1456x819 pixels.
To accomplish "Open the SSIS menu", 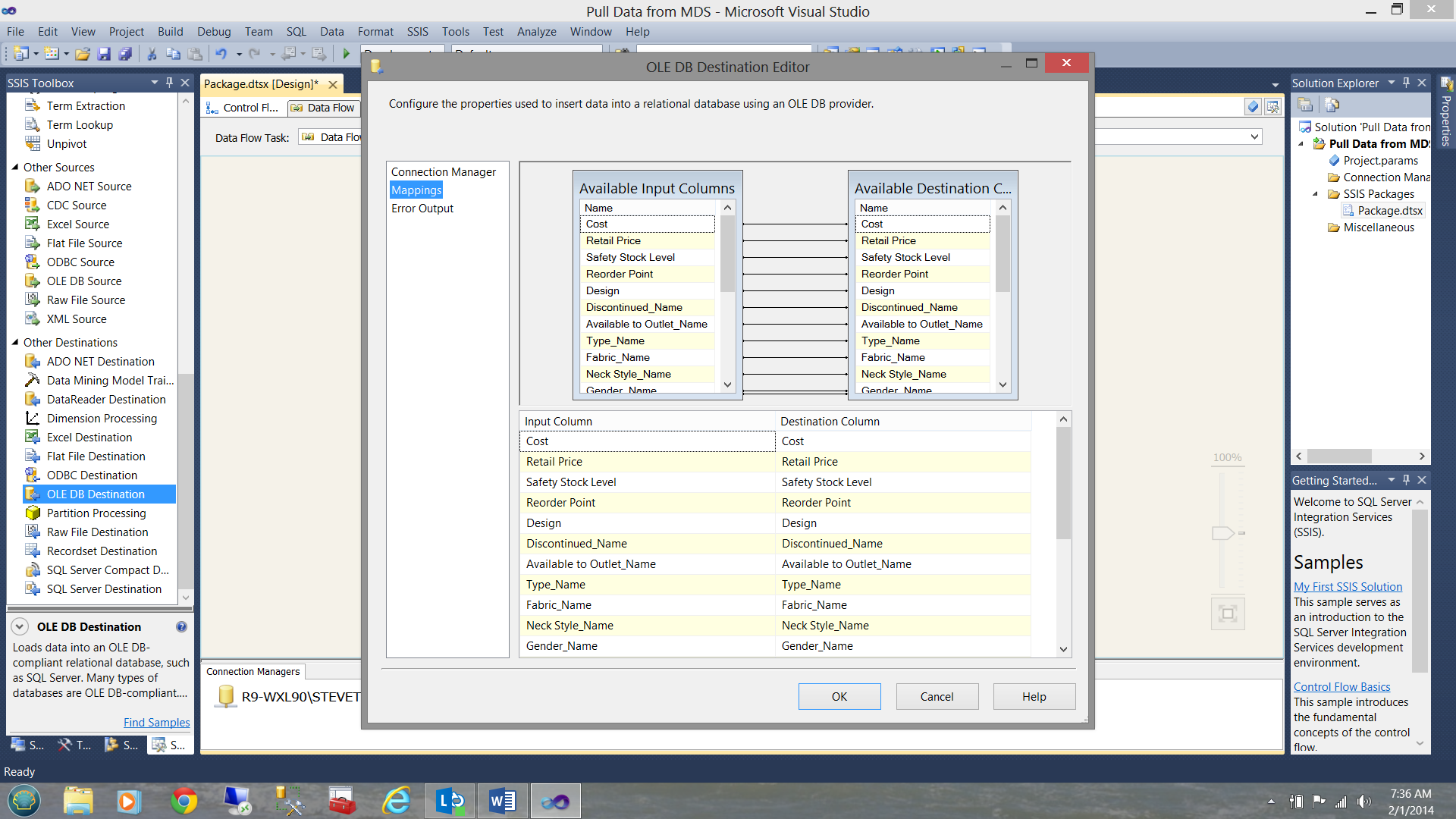I will click(x=417, y=32).
